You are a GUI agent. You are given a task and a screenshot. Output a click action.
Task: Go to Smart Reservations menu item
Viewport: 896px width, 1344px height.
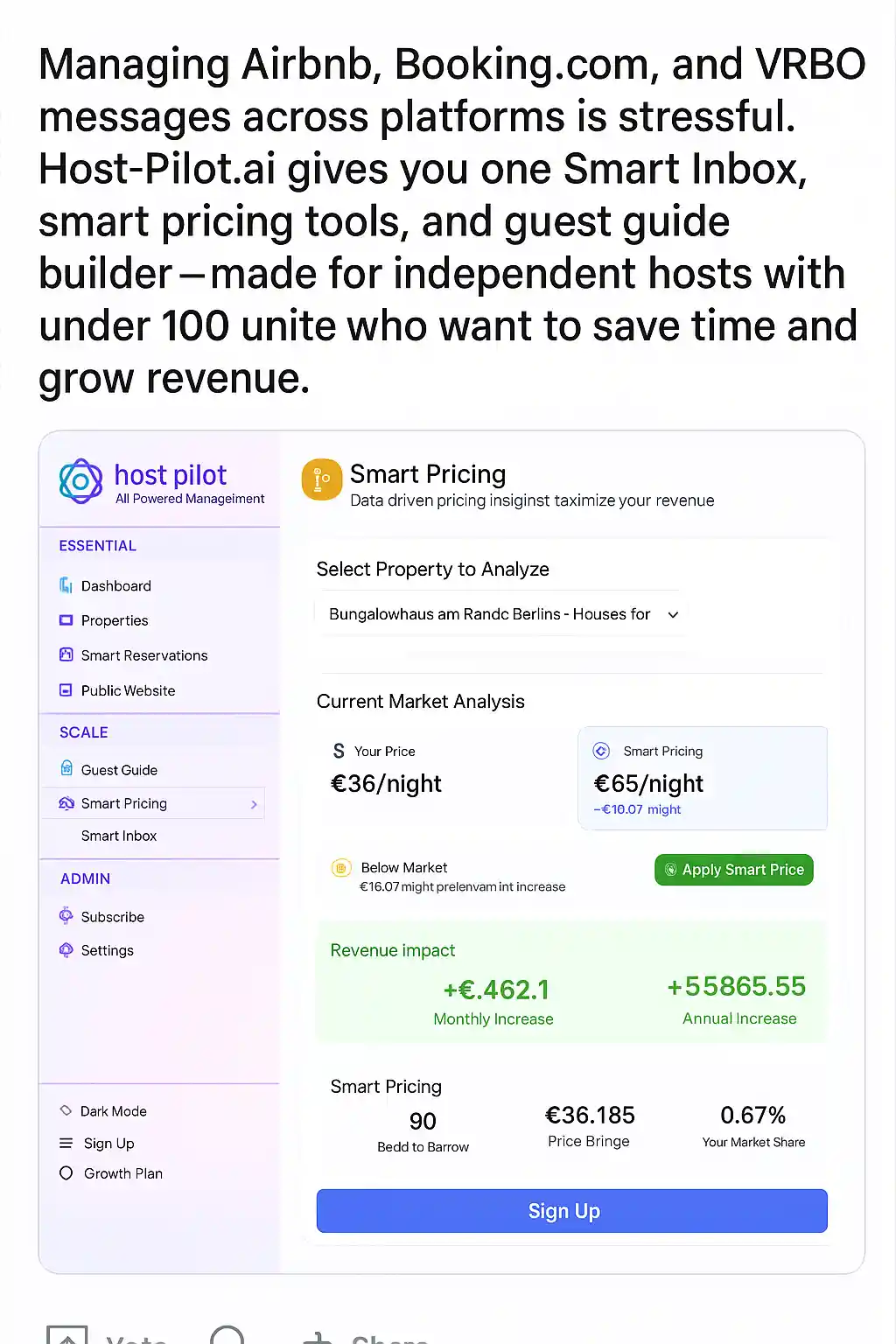pos(144,655)
